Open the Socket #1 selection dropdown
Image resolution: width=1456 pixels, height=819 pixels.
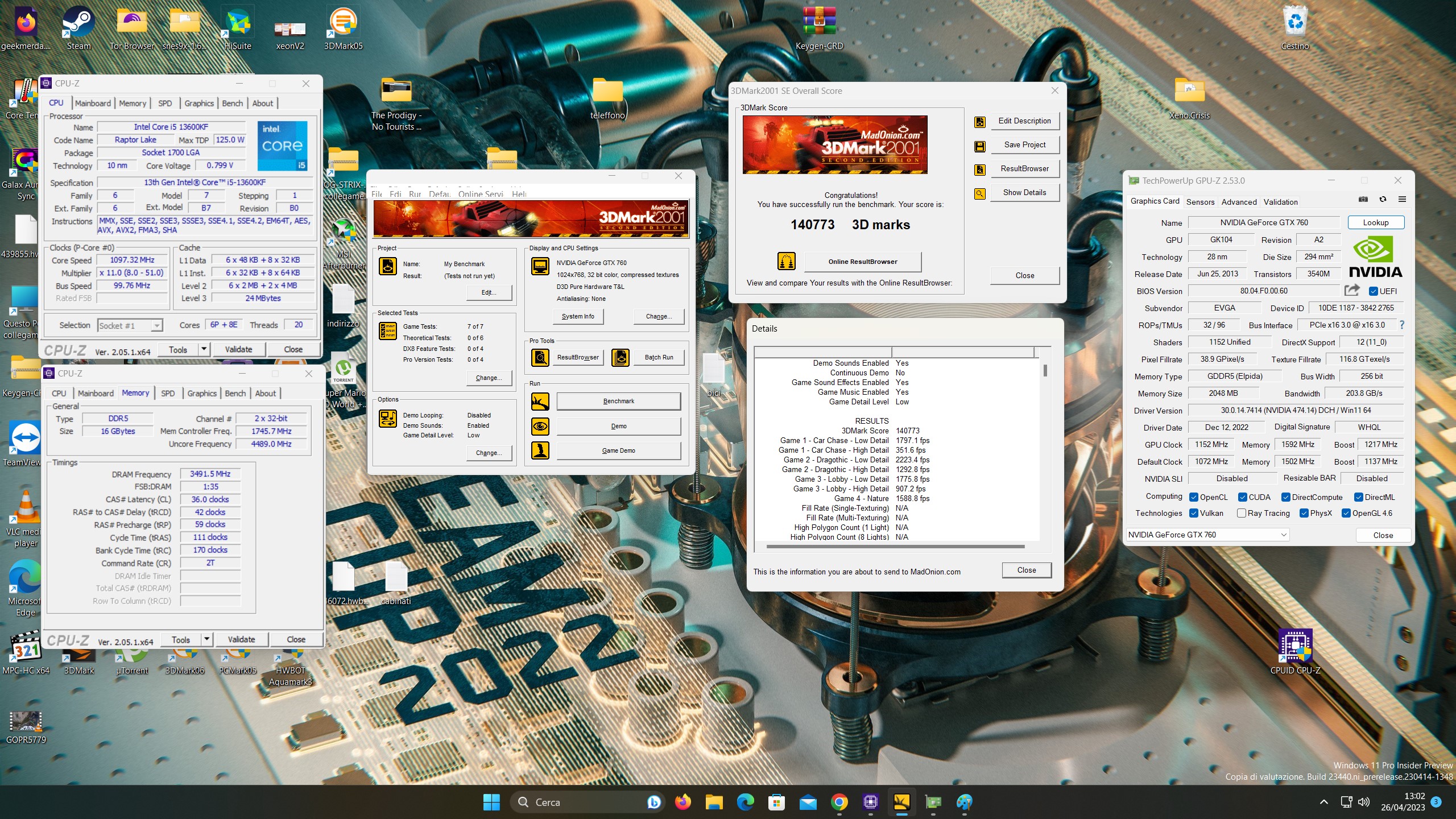tap(130, 325)
